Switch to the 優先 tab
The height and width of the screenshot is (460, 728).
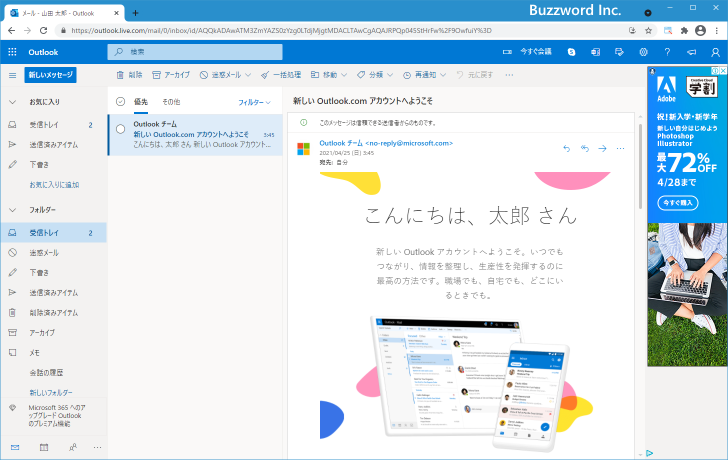pos(141,102)
